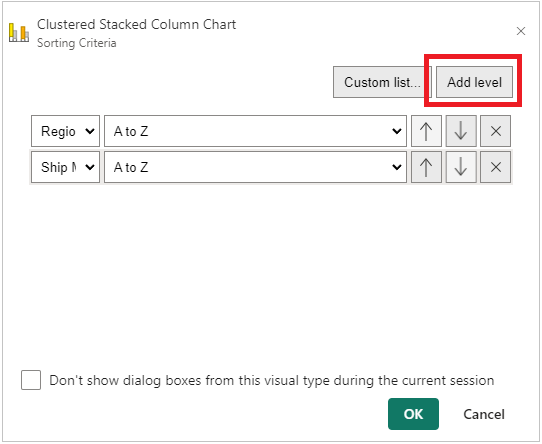Move the Ship Mode level down
The width and height of the screenshot is (542, 444).
coord(461,167)
